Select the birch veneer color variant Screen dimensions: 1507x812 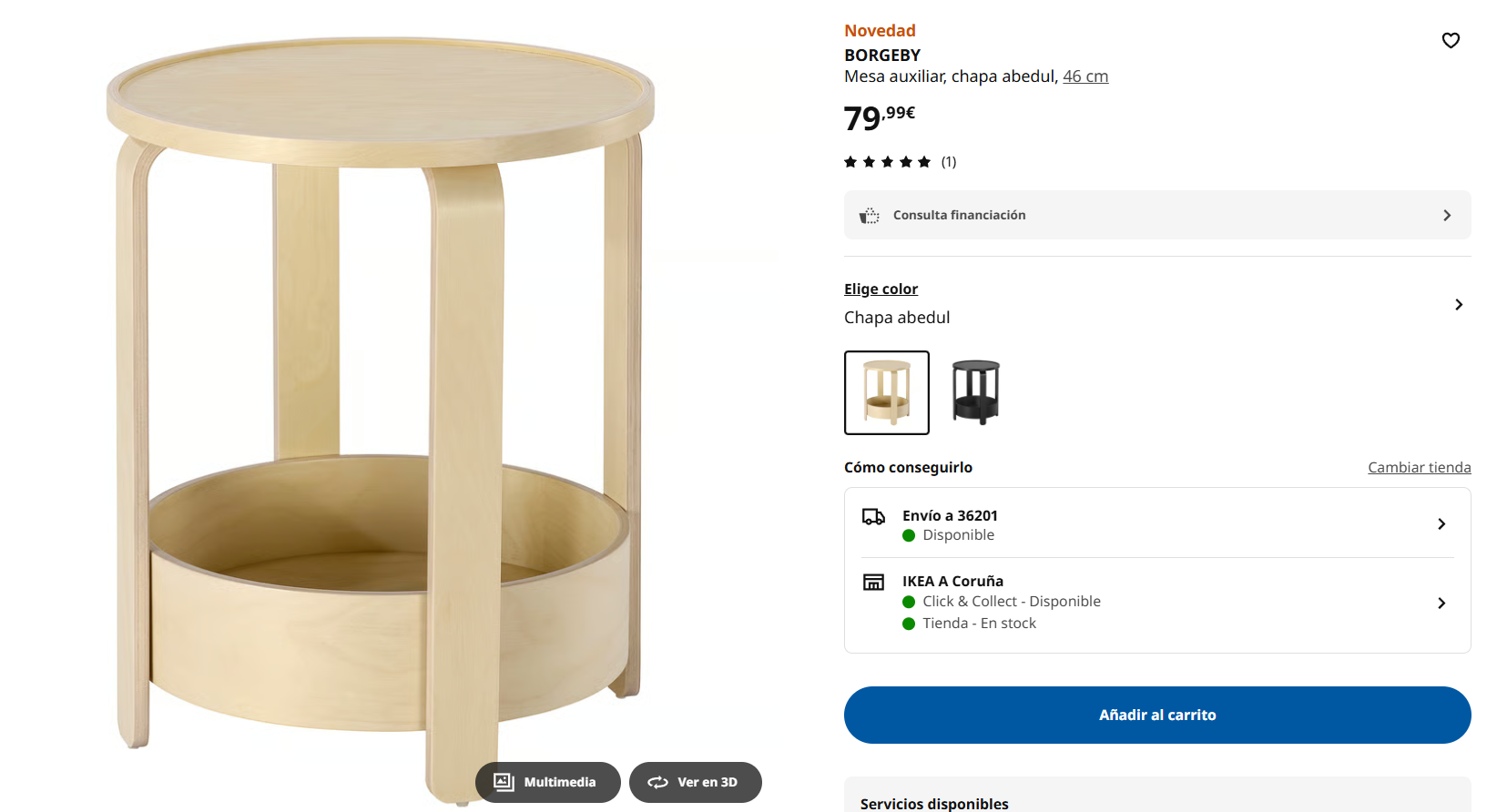pyautogui.click(x=887, y=392)
